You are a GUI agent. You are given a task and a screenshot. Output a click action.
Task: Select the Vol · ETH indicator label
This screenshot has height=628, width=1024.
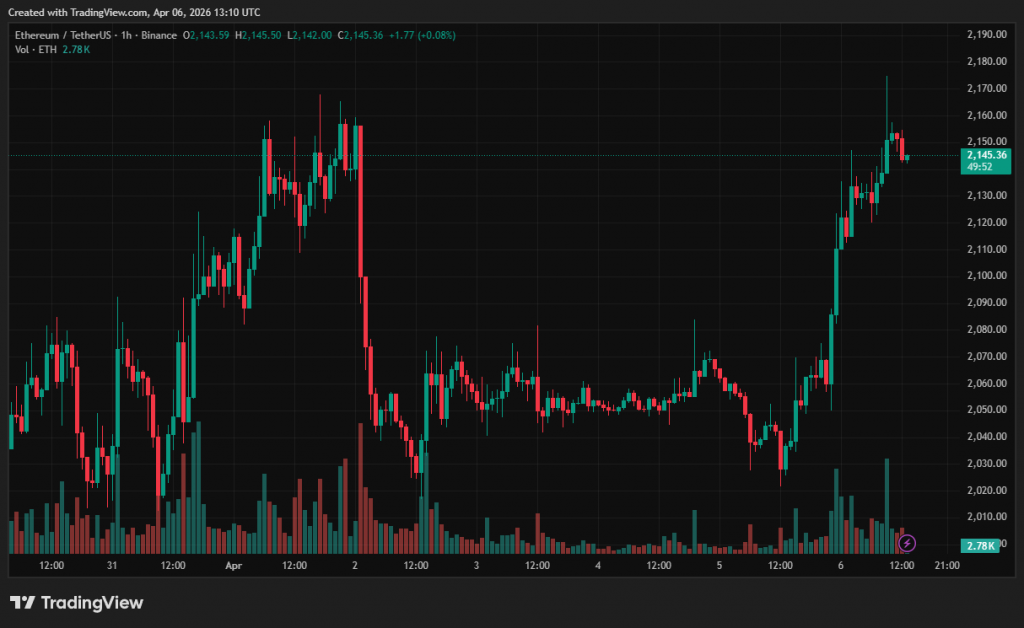(35, 49)
